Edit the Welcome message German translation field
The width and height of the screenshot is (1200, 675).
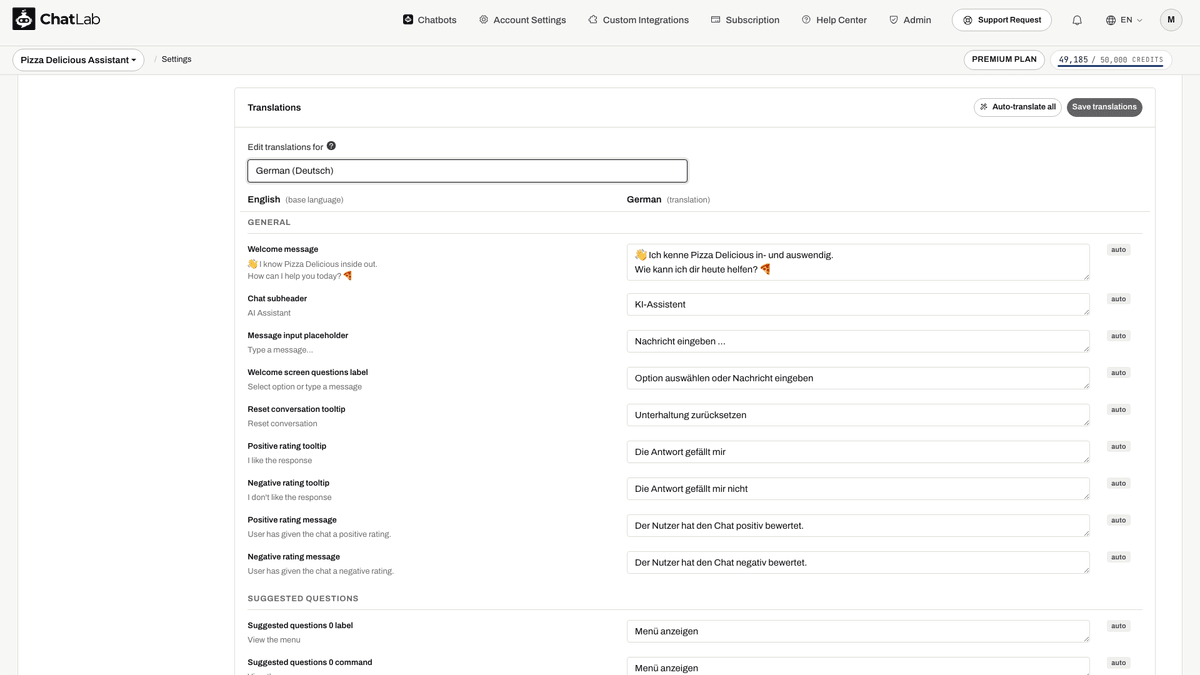[x=858, y=262]
